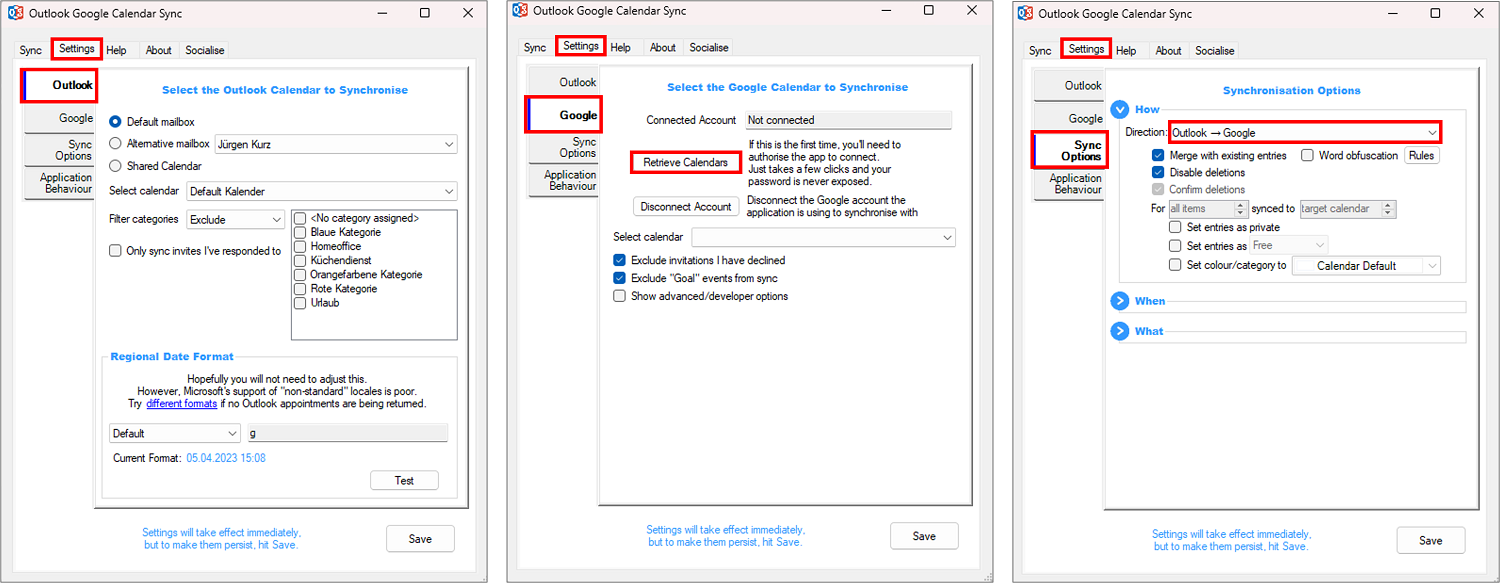
Task: Open the Direction Outlook → Google dropdown
Action: point(1304,132)
